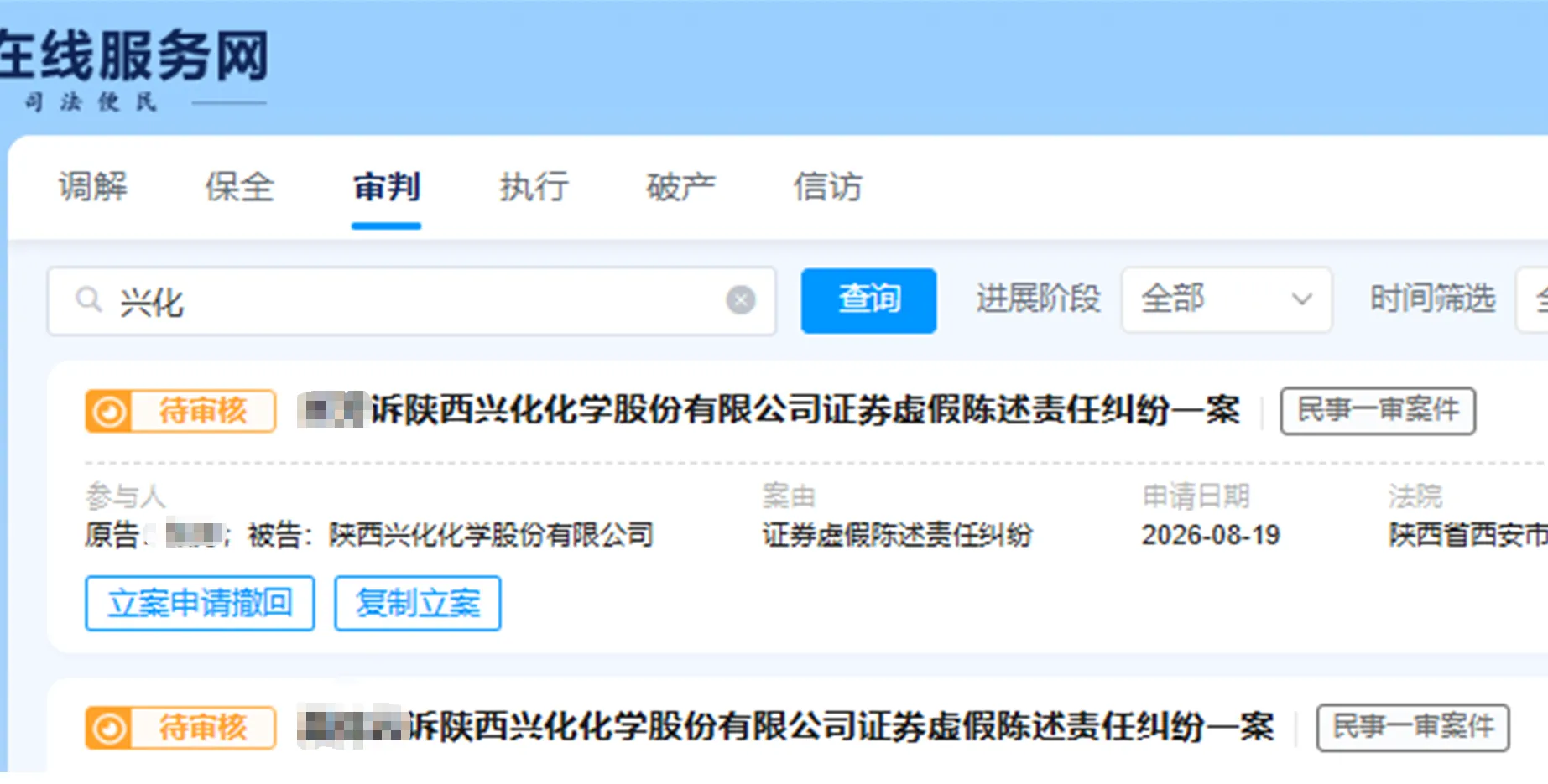Open the second case title link
Screen dimensions: 1548x784
tap(786, 727)
